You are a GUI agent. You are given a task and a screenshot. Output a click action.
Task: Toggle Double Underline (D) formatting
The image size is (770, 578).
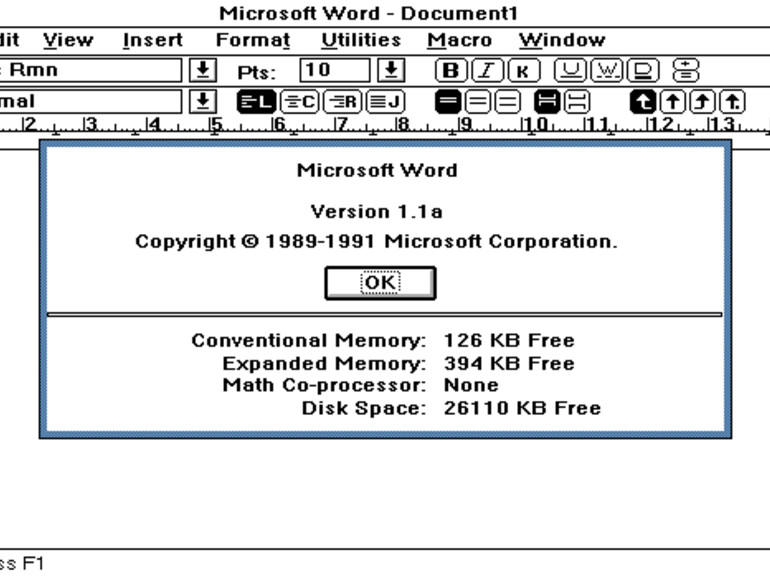643,71
